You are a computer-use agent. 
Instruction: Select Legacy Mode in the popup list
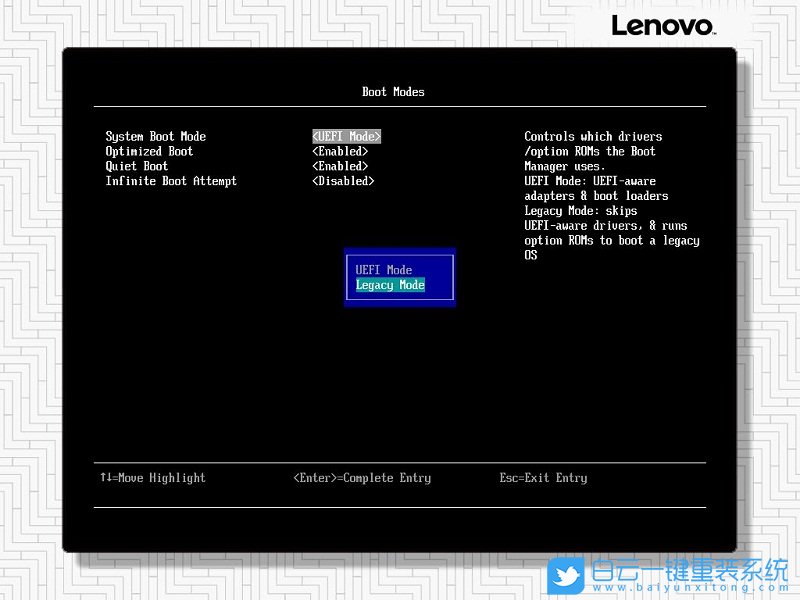tap(390, 285)
